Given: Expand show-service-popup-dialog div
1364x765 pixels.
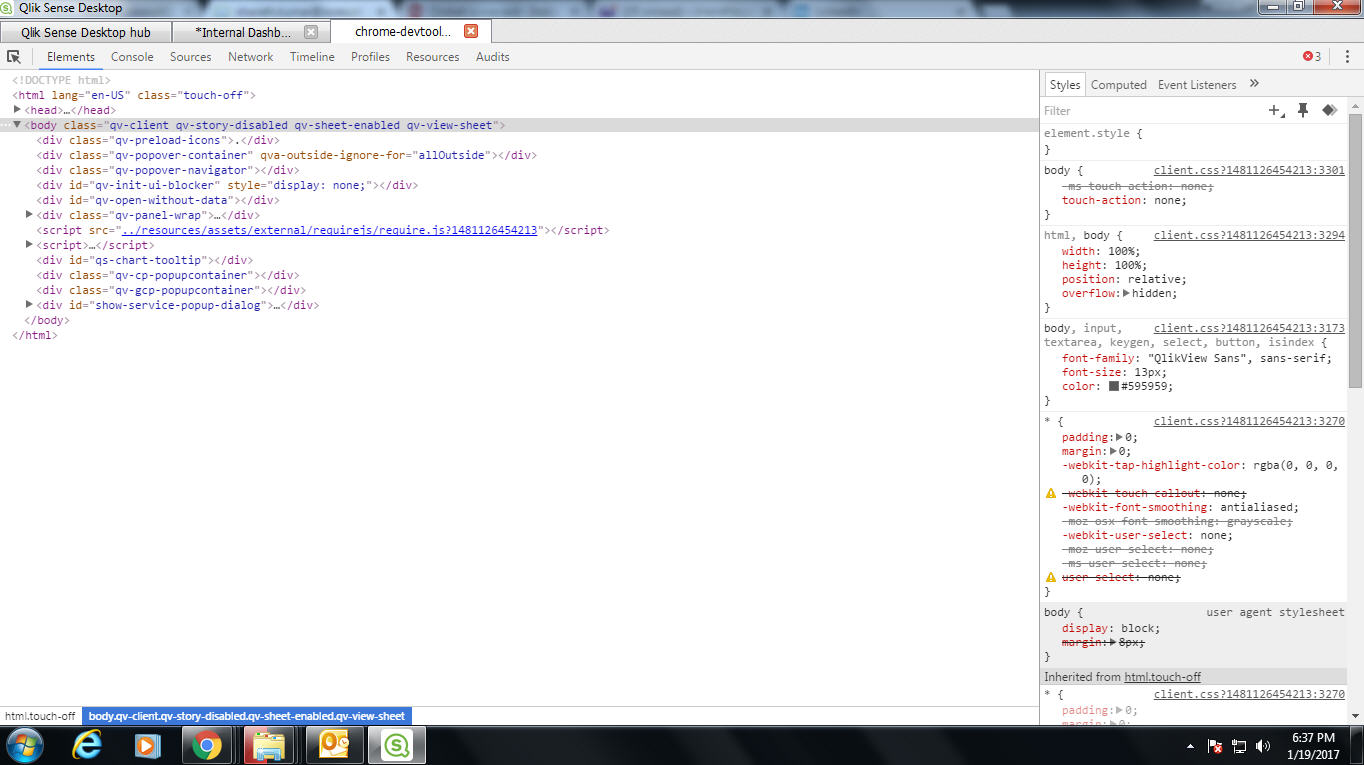Looking at the screenshot, I should [x=29, y=305].
